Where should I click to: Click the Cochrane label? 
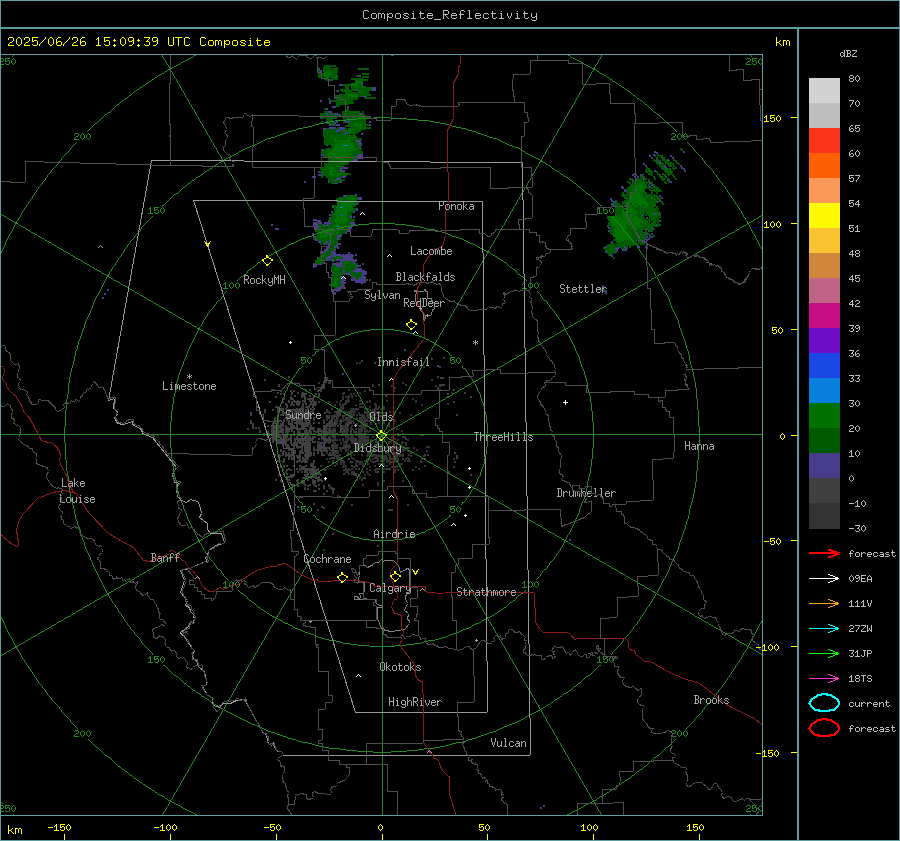(327, 559)
